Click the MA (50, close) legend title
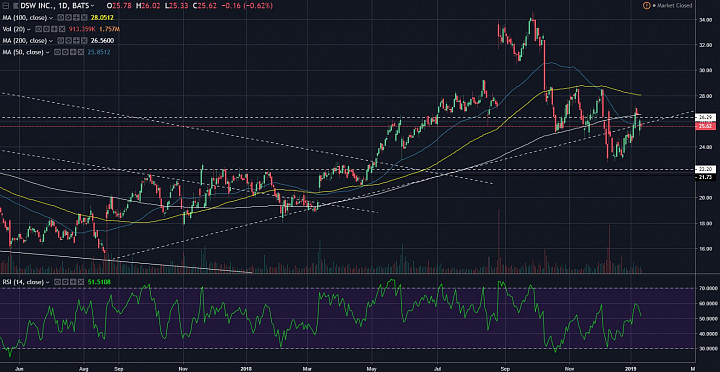This screenshot has height=372, width=720. point(23,52)
